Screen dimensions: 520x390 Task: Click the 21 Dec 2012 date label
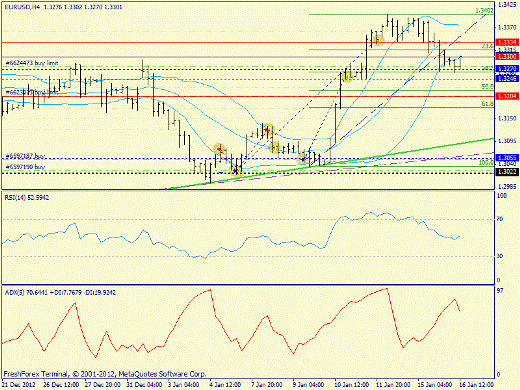pyautogui.click(x=18, y=384)
